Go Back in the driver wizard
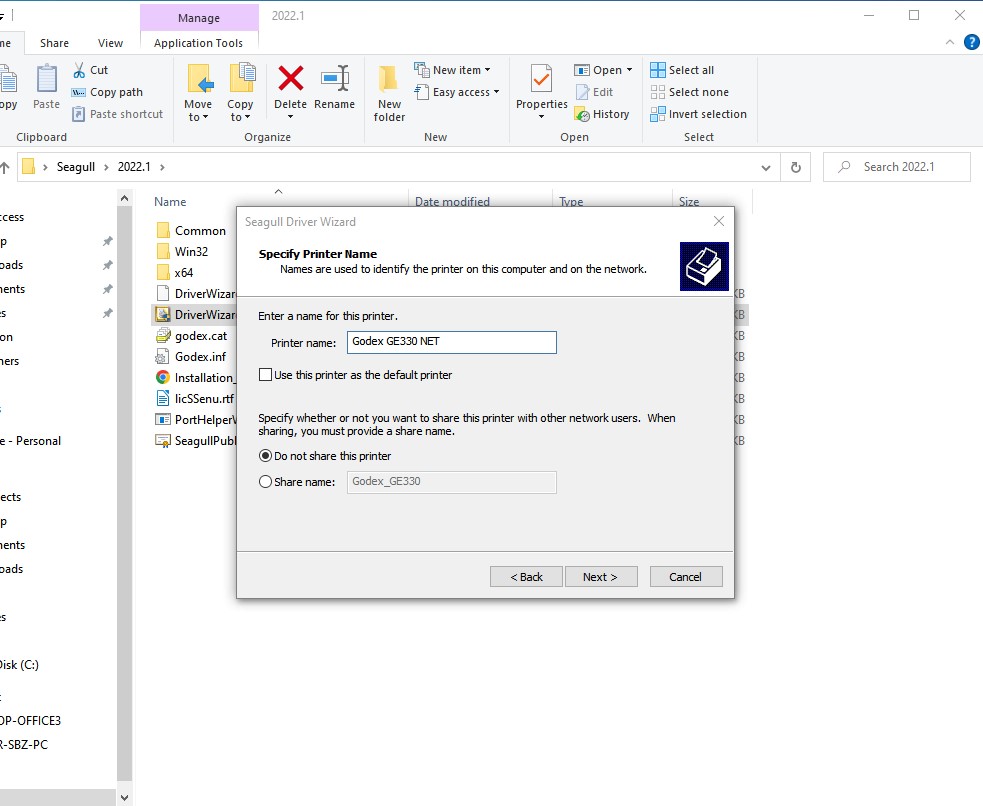 pyautogui.click(x=527, y=577)
